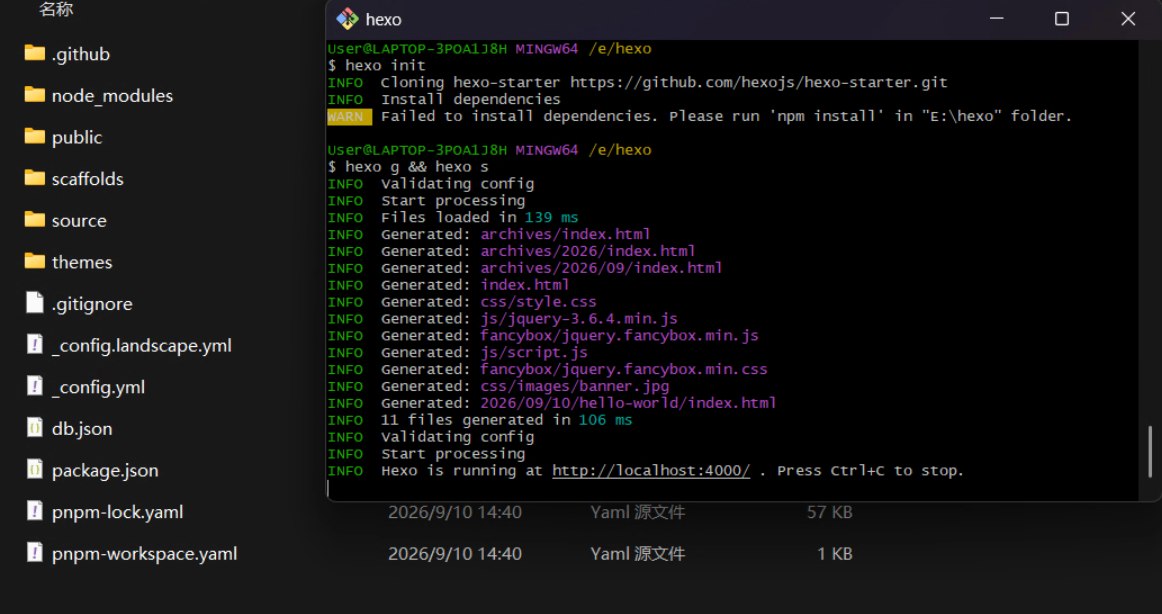
Task: Click the hexo-starter.git URL in terminal
Action: pyautogui.click(x=758, y=82)
